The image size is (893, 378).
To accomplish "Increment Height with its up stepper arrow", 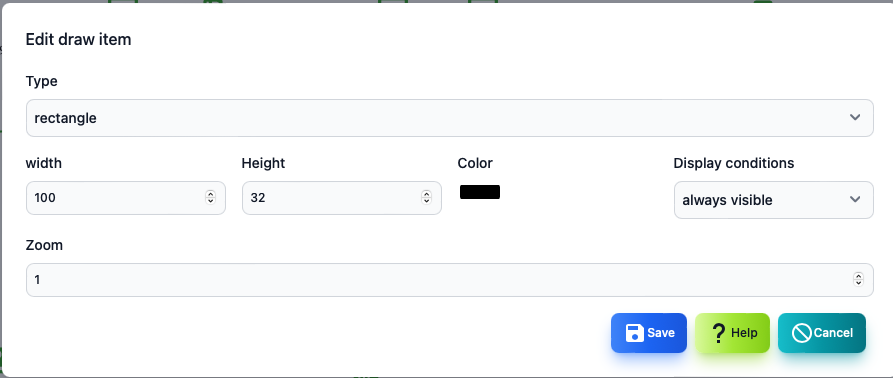I will point(426,194).
